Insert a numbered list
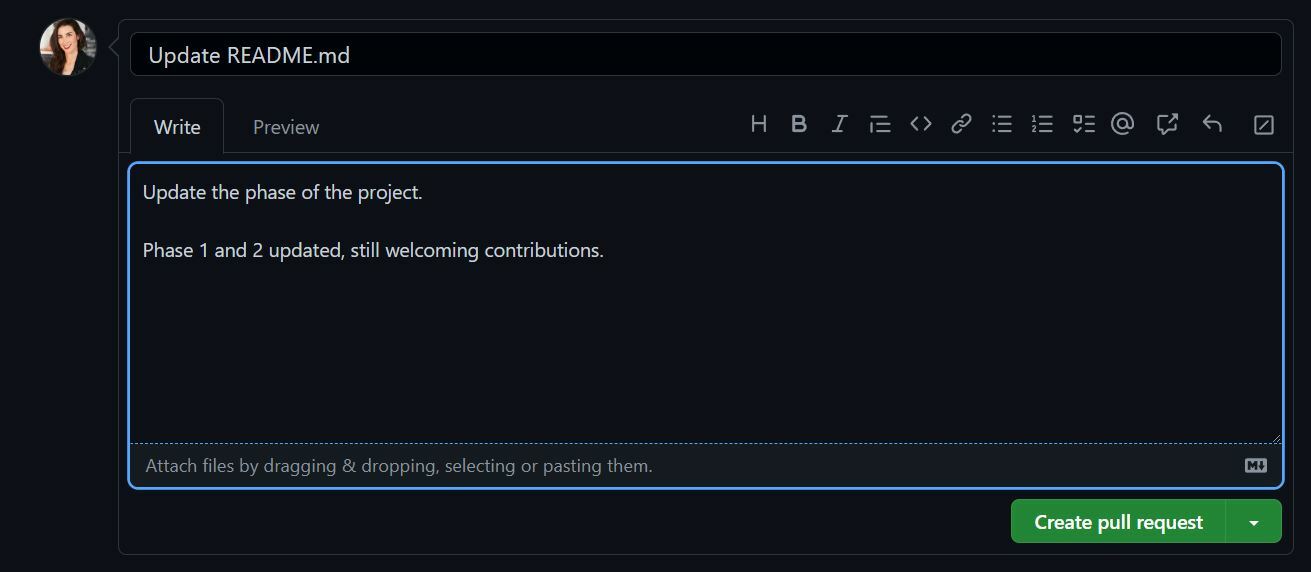Image resolution: width=1311 pixels, height=572 pixels. click(1042, 124)
